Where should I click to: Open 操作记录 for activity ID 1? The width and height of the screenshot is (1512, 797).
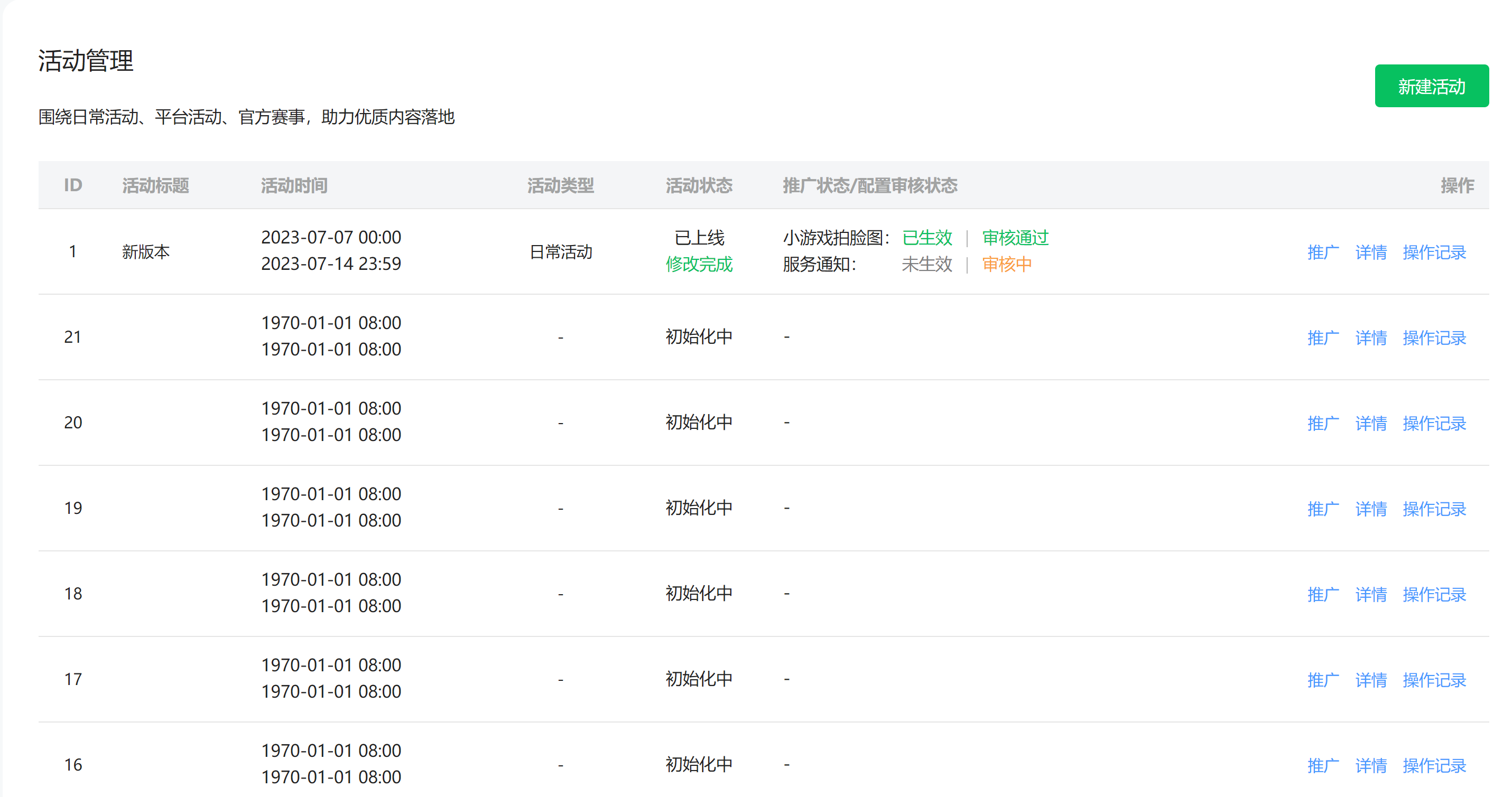pos(1434,252)
